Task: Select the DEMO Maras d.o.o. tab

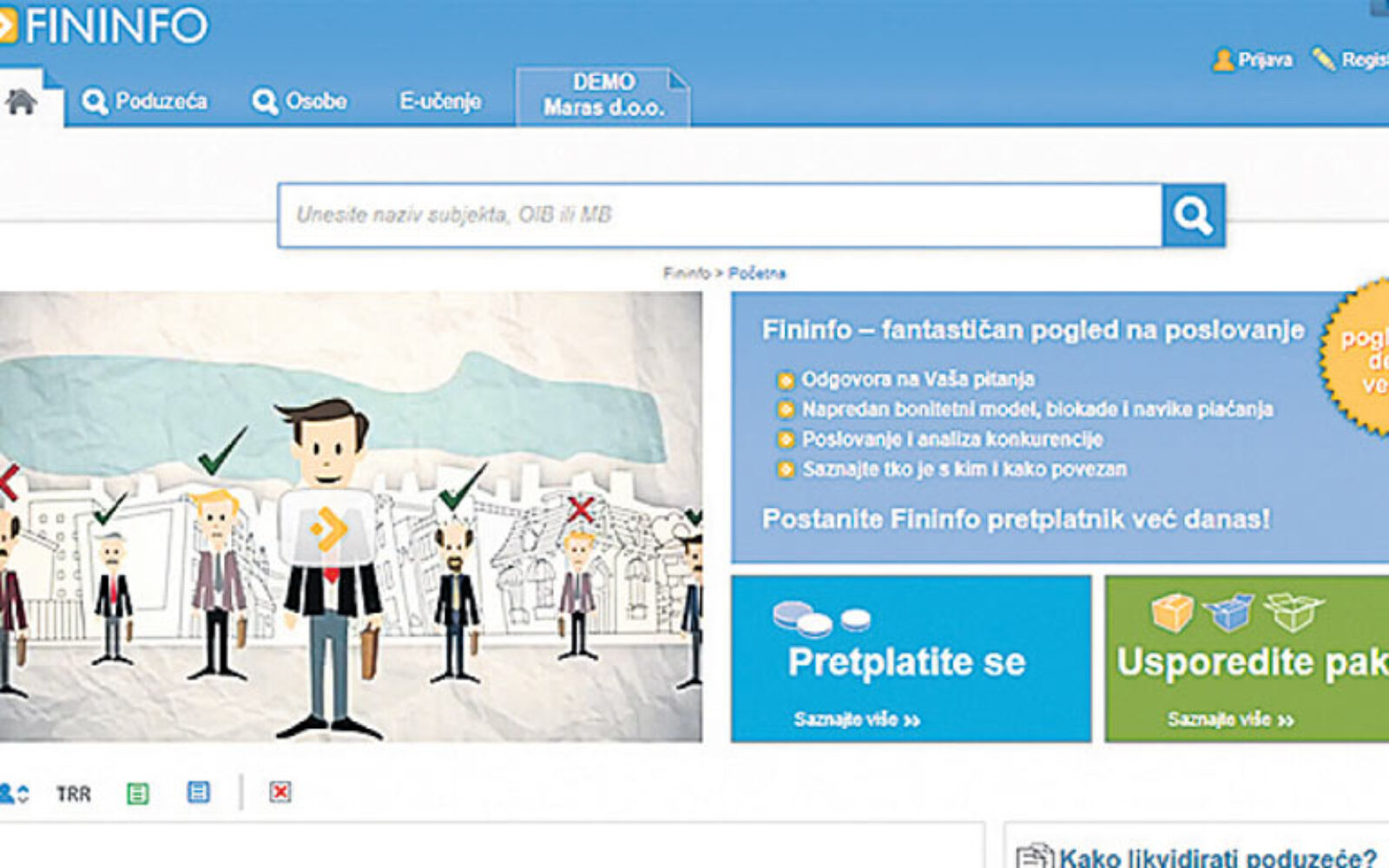Action: click(x=603, y=95)
